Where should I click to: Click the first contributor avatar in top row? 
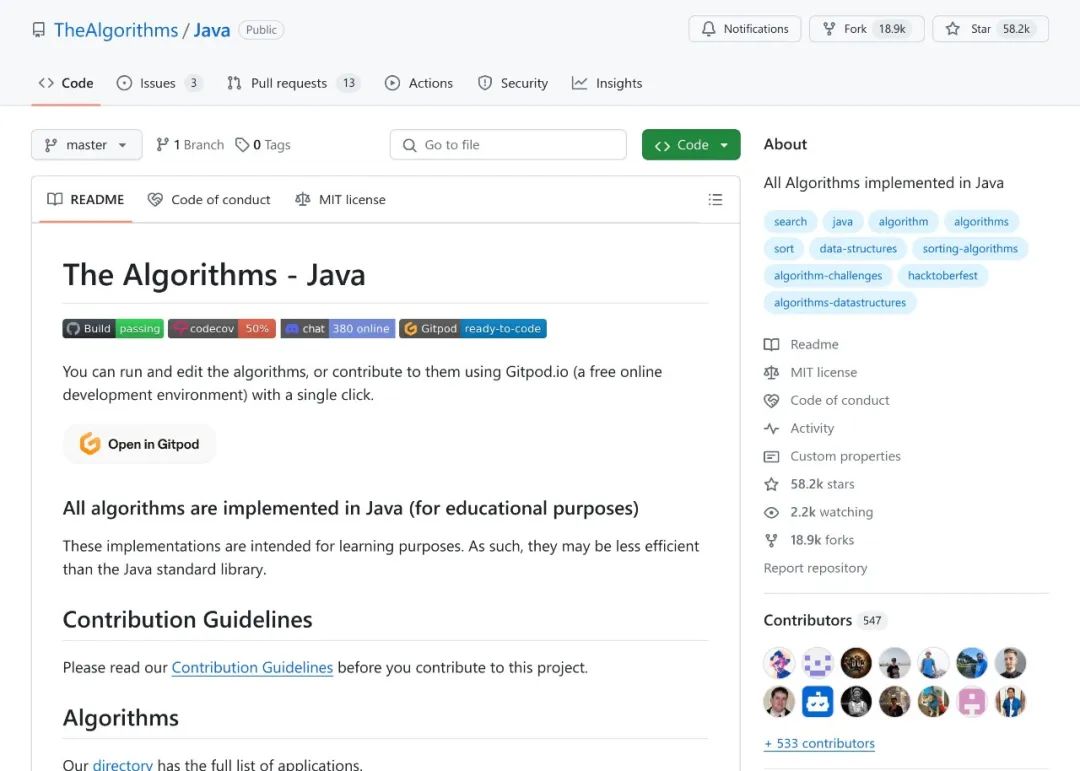point(778,664)
